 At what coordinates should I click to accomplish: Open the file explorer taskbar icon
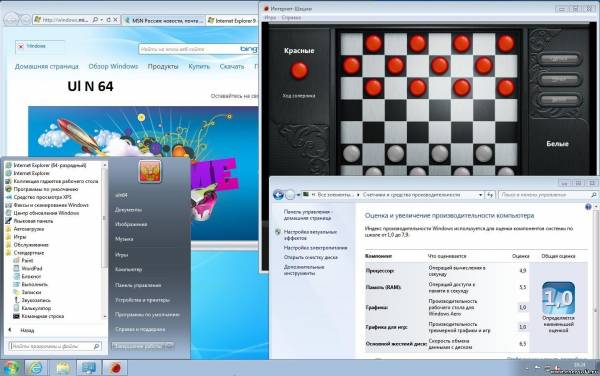click(62, 368)
